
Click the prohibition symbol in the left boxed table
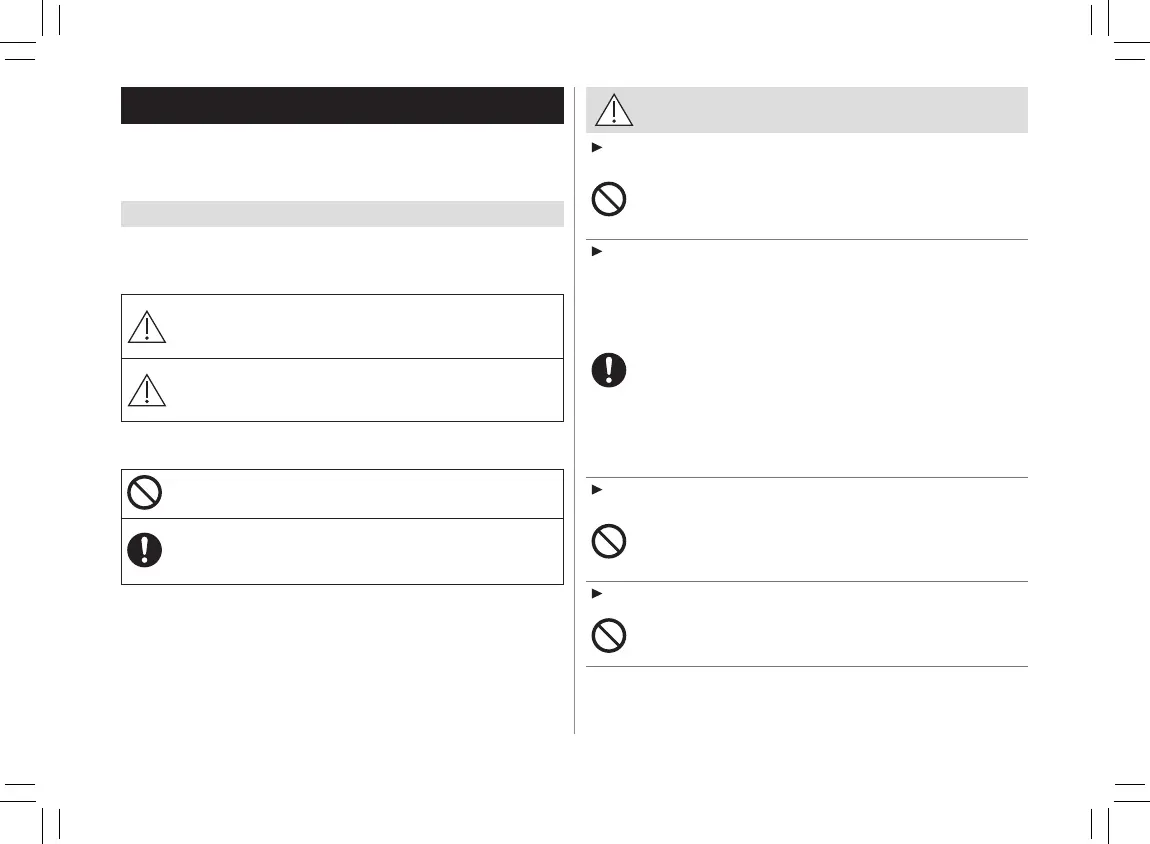(x=146, y=494)
